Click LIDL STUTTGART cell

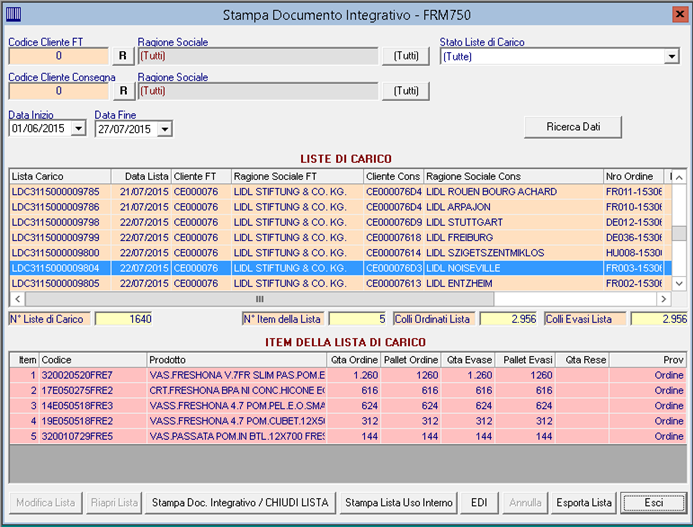pos(514,222)
